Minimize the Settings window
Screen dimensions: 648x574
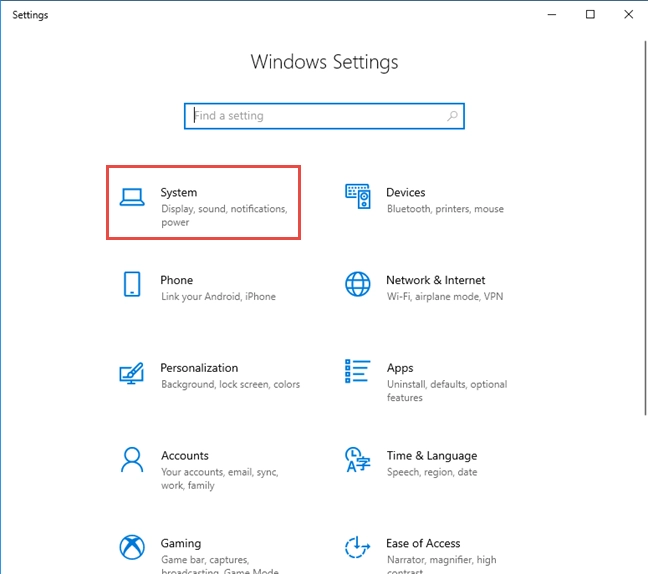point(552,14)
